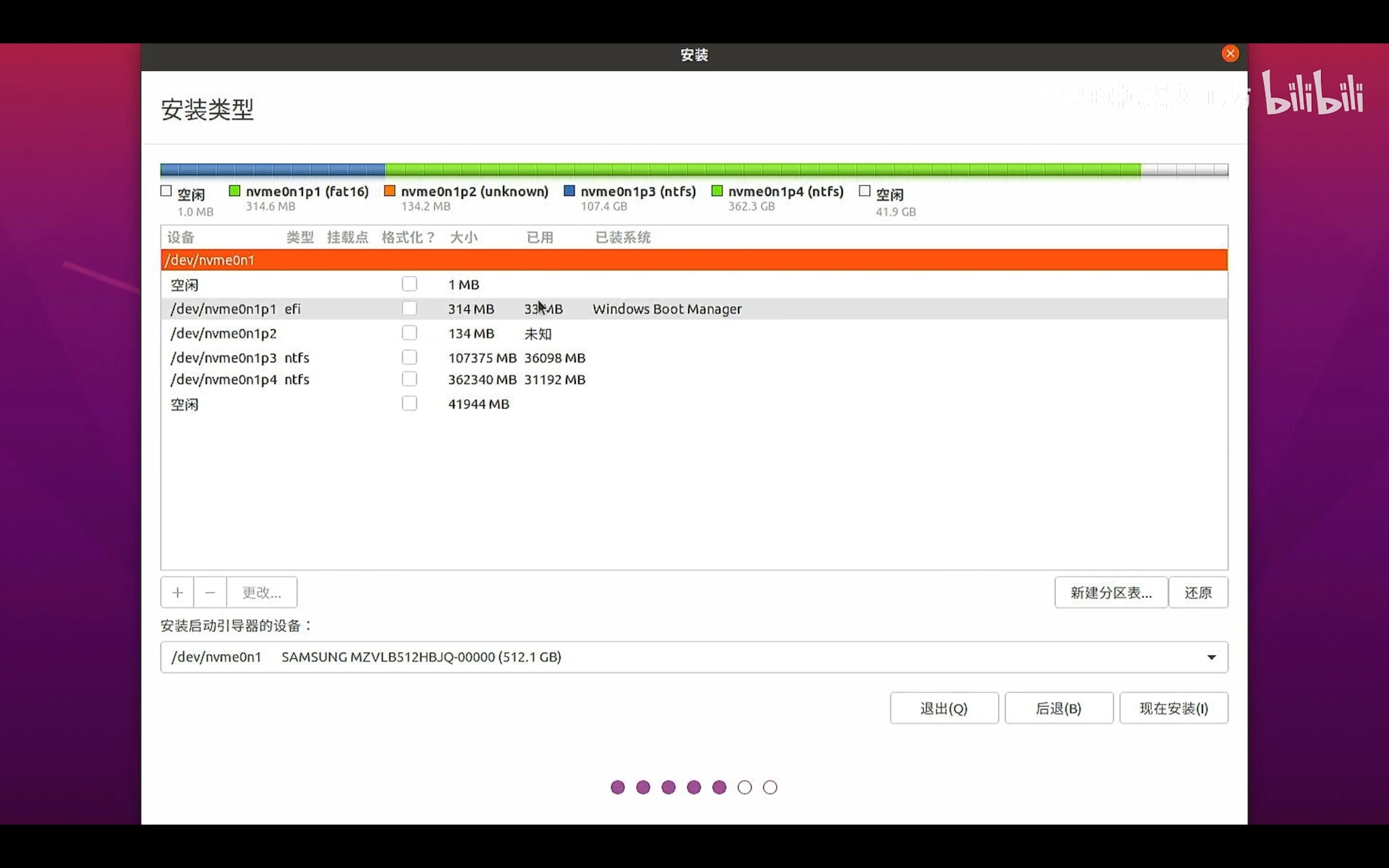
Task: Toggle format checkbox for /dev/nvme0n1p2
Action: point(409,333)
